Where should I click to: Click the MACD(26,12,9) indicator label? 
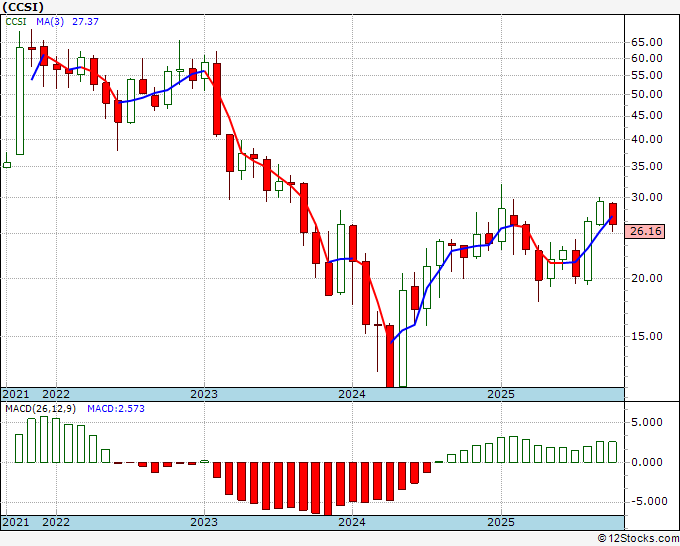pyautogui.click(x=40, y=409)
